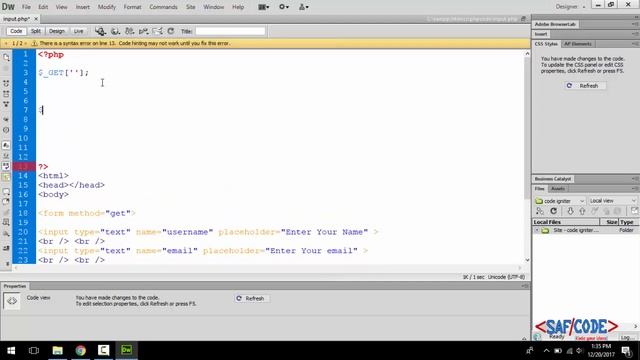Click the Collapse Selection coding toolbar icon
Screen dimensions: 640x360
[6, 94]
